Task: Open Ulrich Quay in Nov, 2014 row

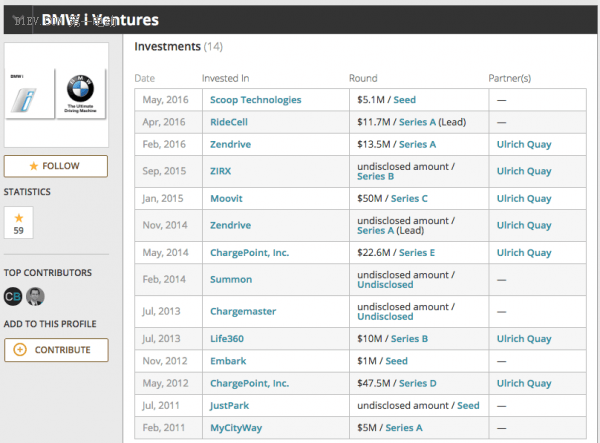Action: 524,225
